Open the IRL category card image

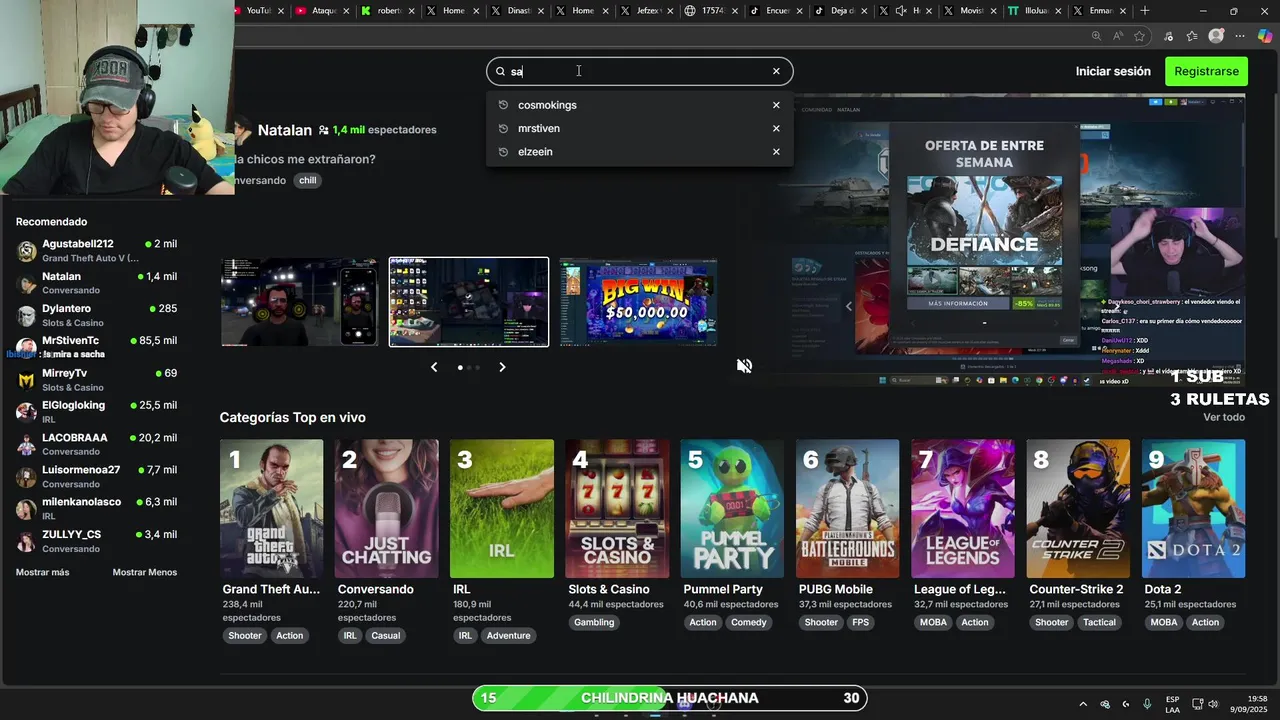502,508
